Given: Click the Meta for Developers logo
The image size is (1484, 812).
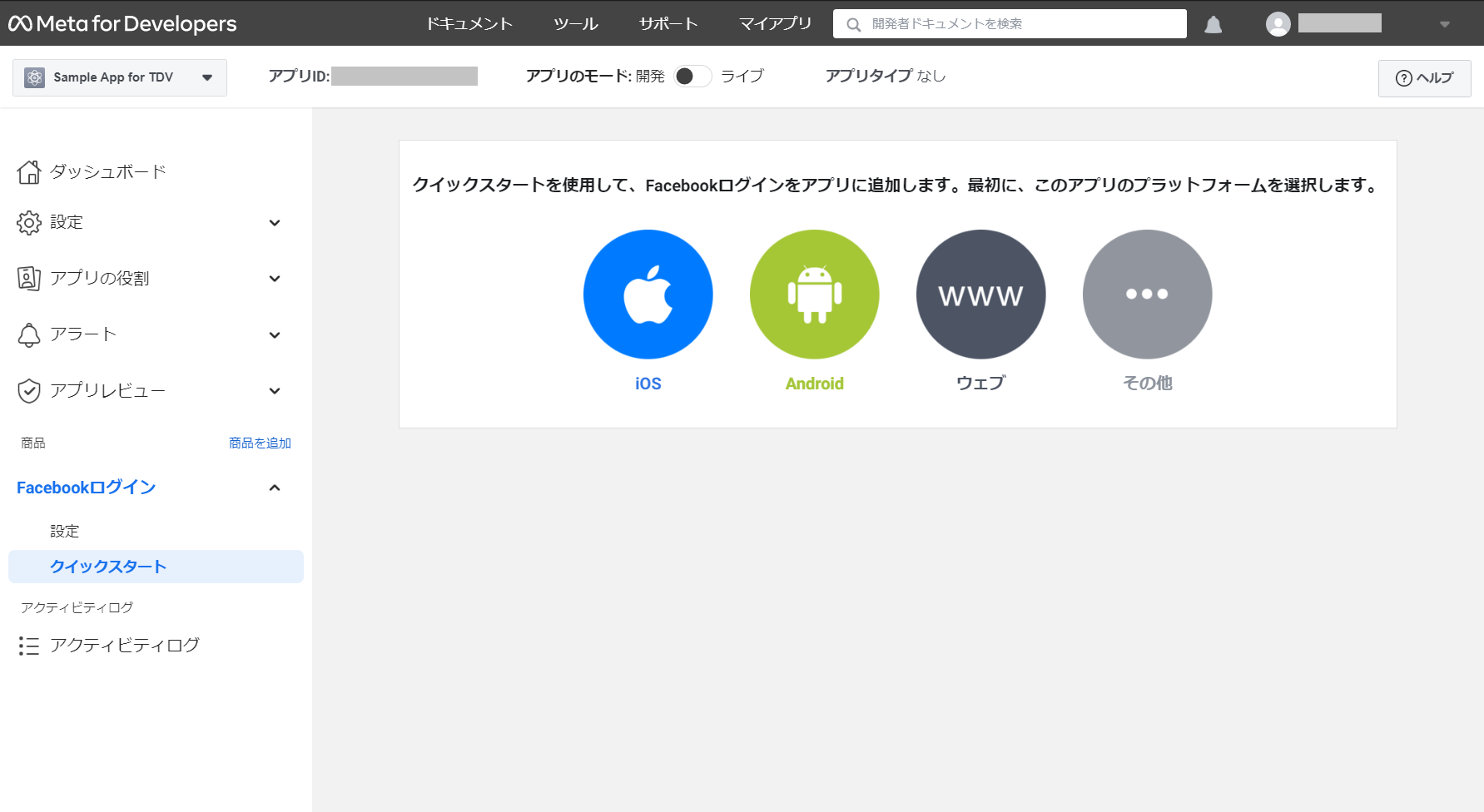Looking at the screenshot, I should [122, 23].
